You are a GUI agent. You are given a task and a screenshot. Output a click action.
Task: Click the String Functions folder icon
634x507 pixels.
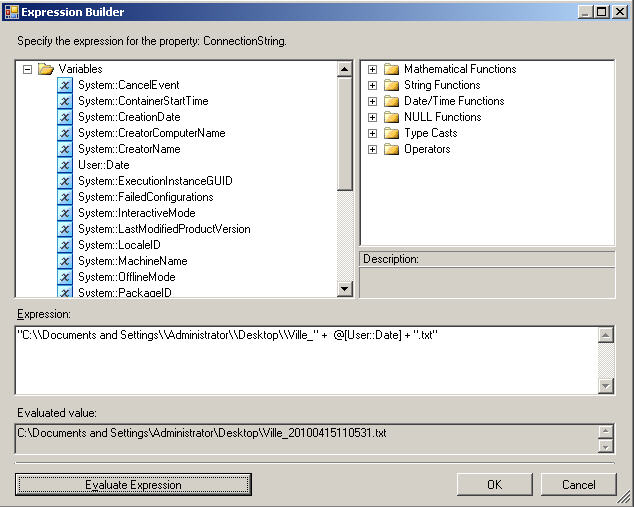(391, 85)
